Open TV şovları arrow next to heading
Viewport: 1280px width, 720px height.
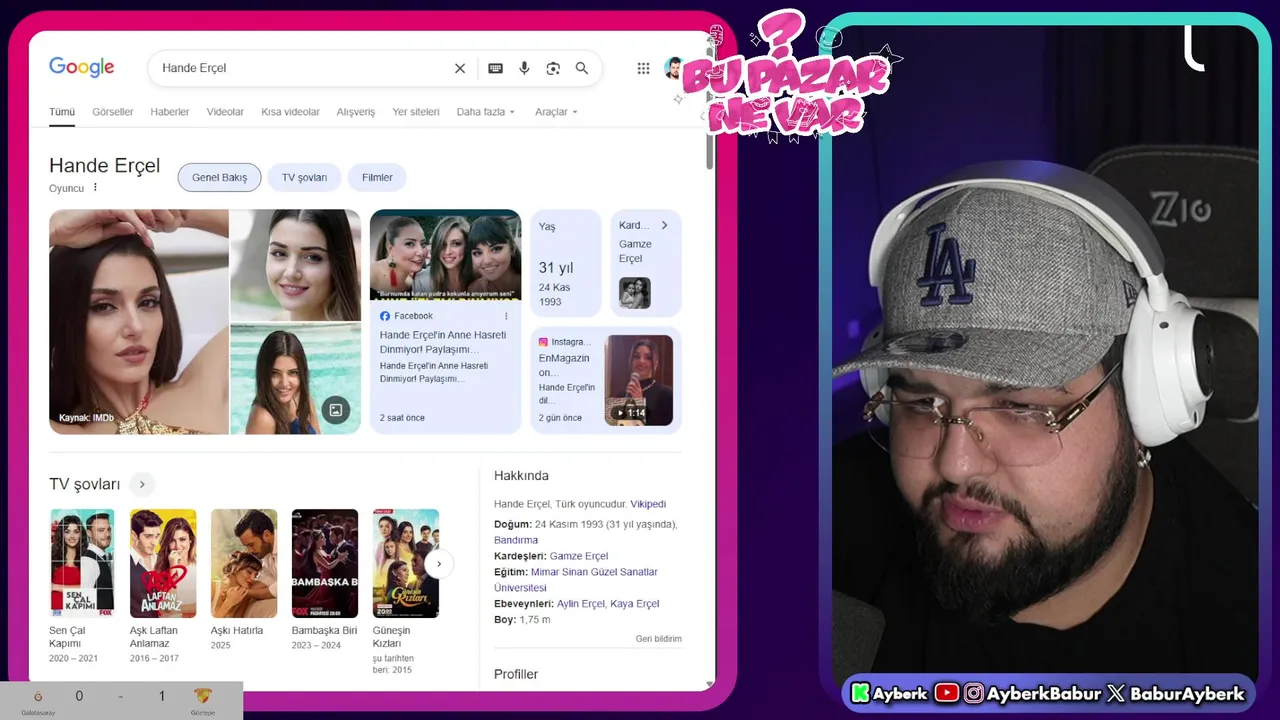(x=142, y=484)
